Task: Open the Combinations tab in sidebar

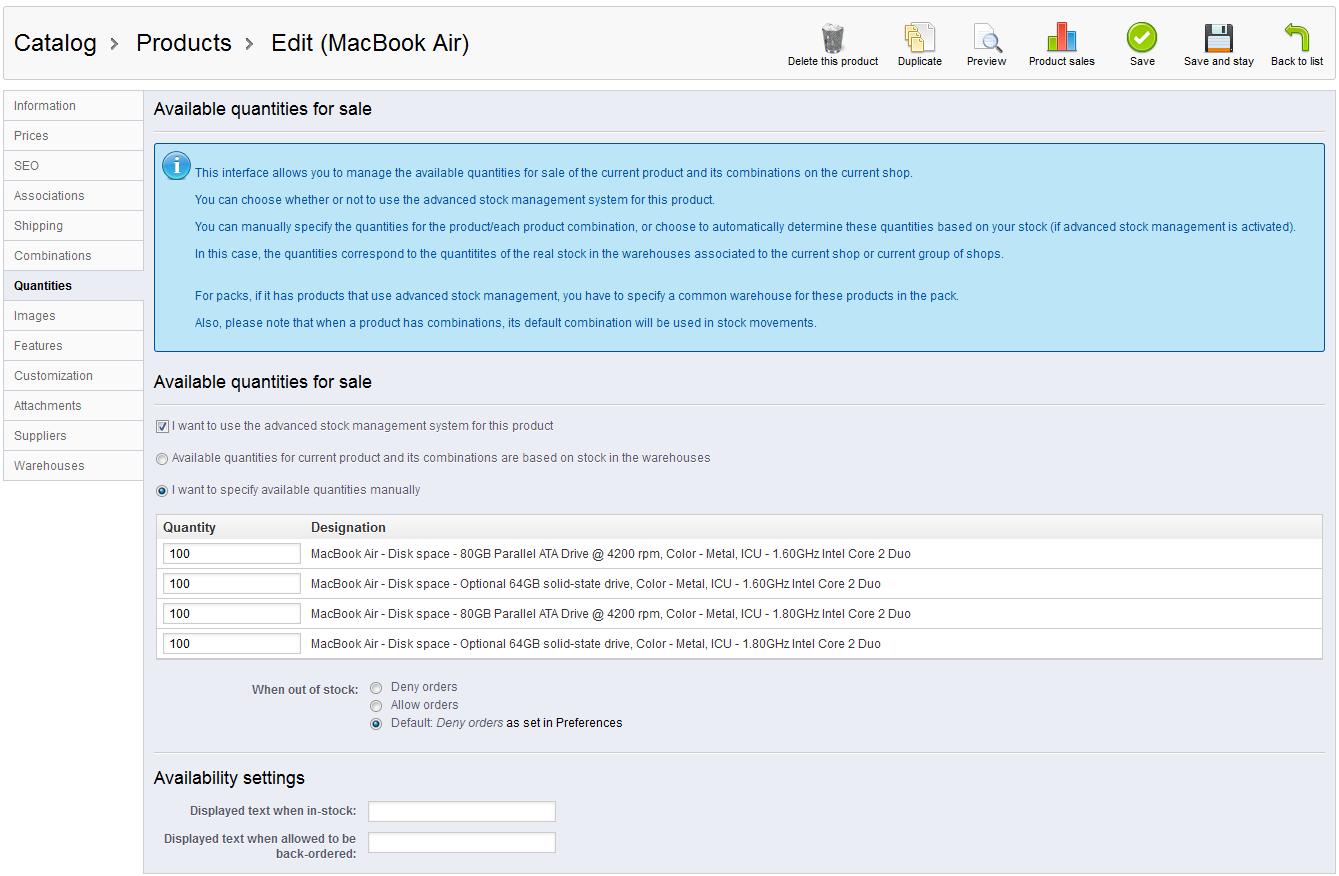Action: (x=53, y=256)
